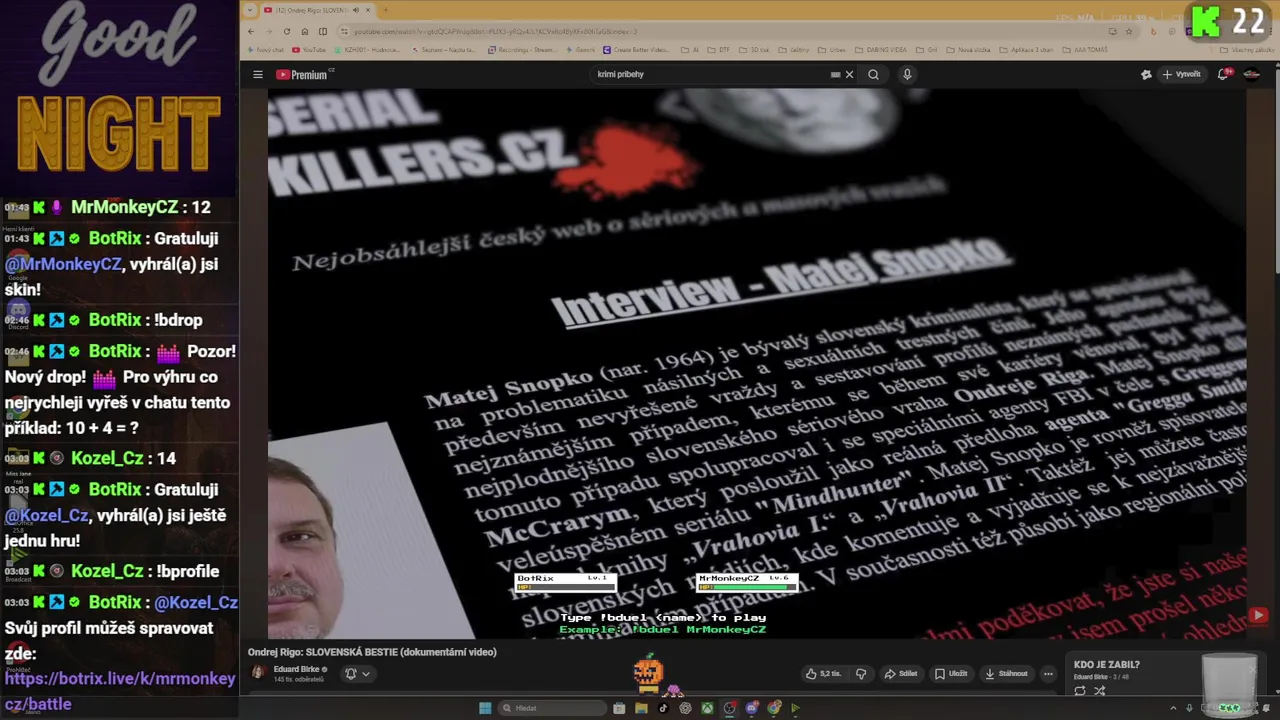1280x720 pixels.
Task: Share the video via Sdílet
Action: (901, 674)
